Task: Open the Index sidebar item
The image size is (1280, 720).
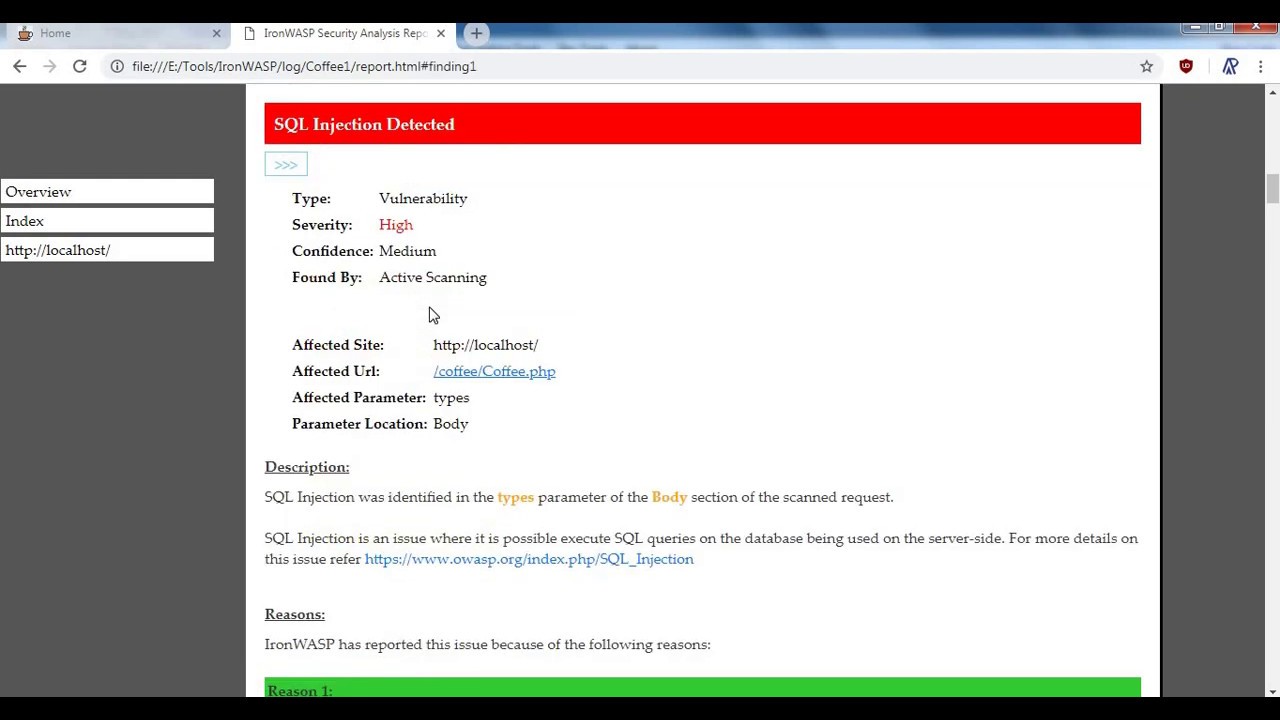Action: coord(107,221)
